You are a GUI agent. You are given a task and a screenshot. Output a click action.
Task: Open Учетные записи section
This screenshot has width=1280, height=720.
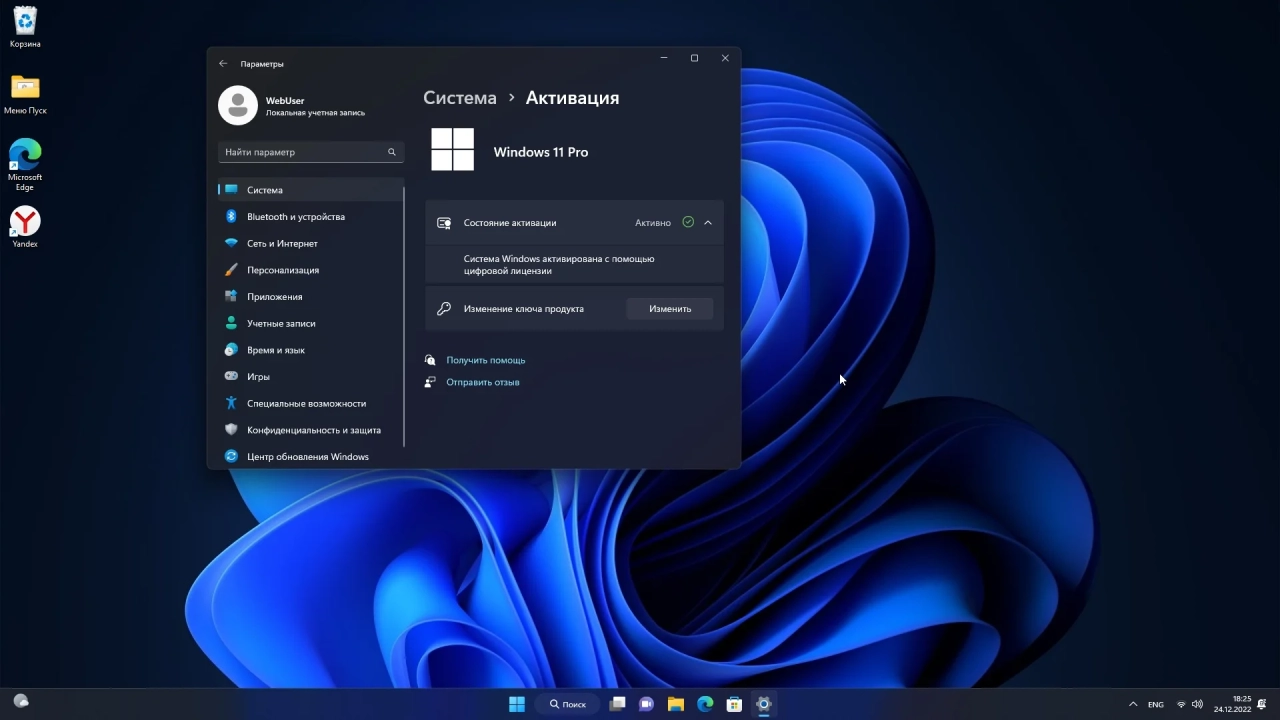point(310,323)
